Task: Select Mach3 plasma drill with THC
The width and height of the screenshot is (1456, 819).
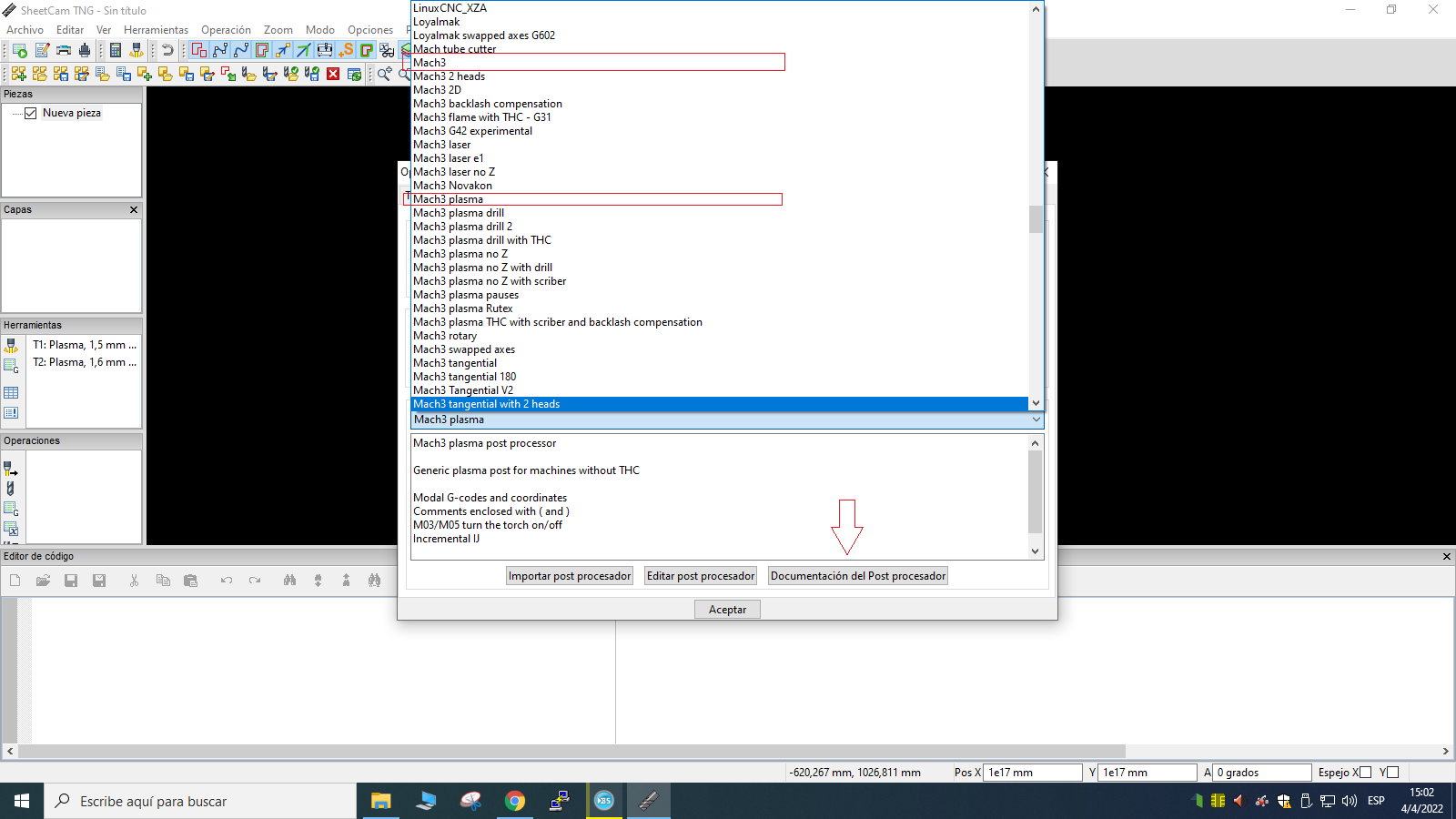Action: [x=719, y=240]
